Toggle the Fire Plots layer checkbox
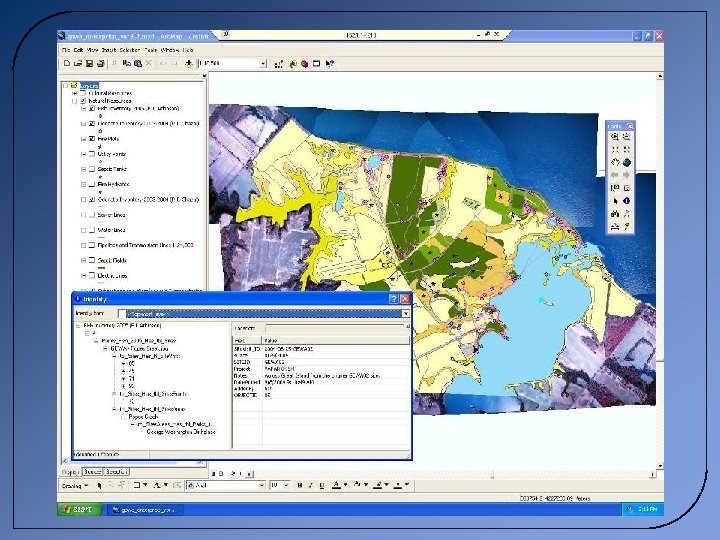 [92, 139]
